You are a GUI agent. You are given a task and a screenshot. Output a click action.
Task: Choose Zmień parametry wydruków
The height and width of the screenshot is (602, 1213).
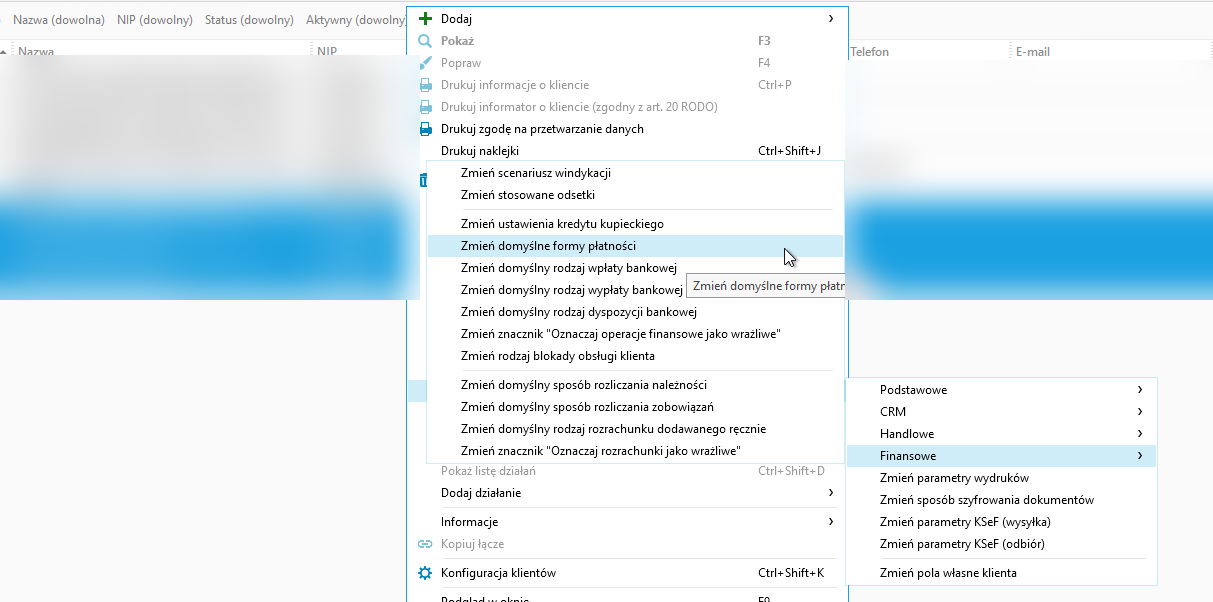click(1001, 478)
